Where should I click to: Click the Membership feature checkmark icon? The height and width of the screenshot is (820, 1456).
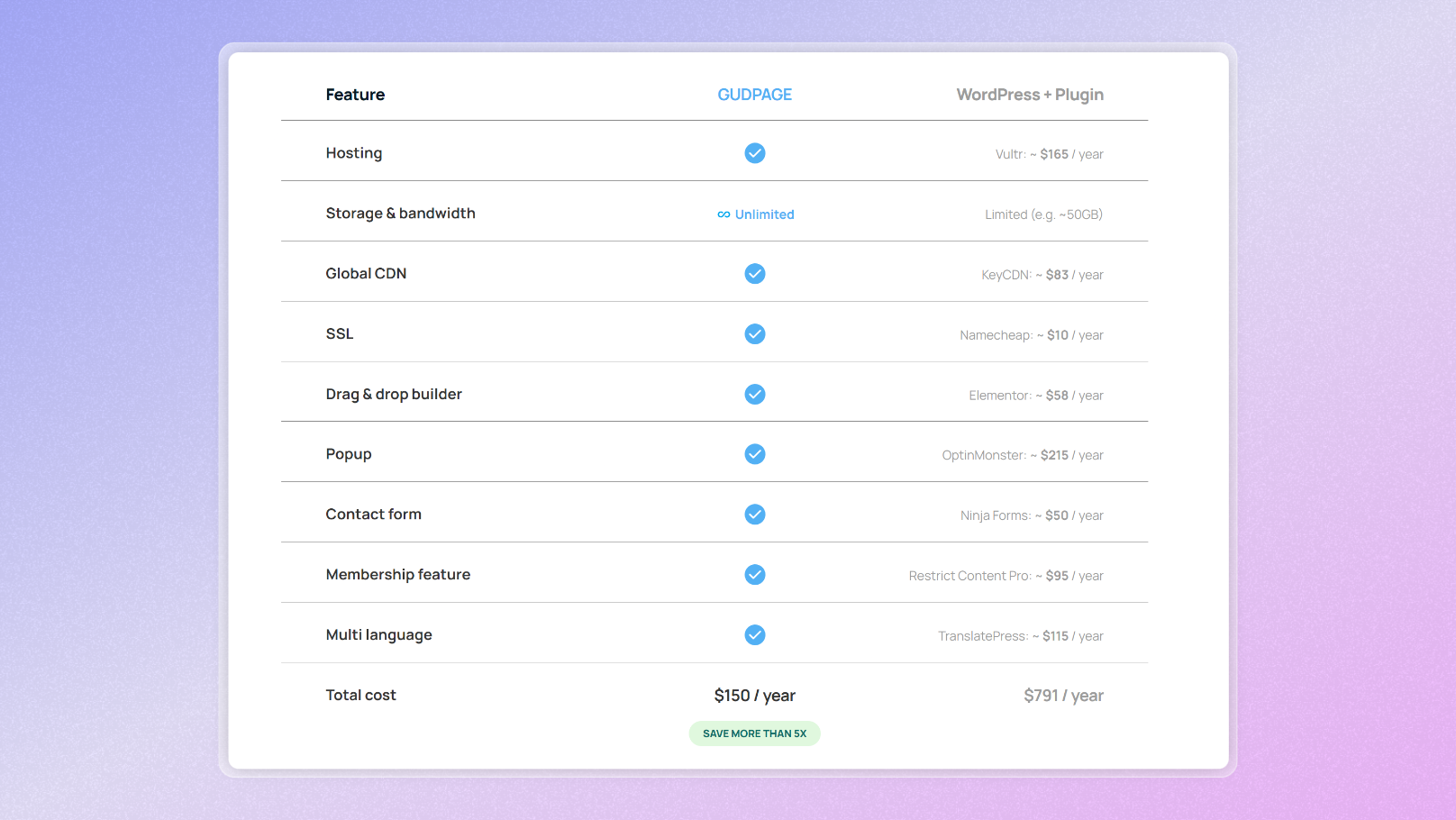click(755, 575)
